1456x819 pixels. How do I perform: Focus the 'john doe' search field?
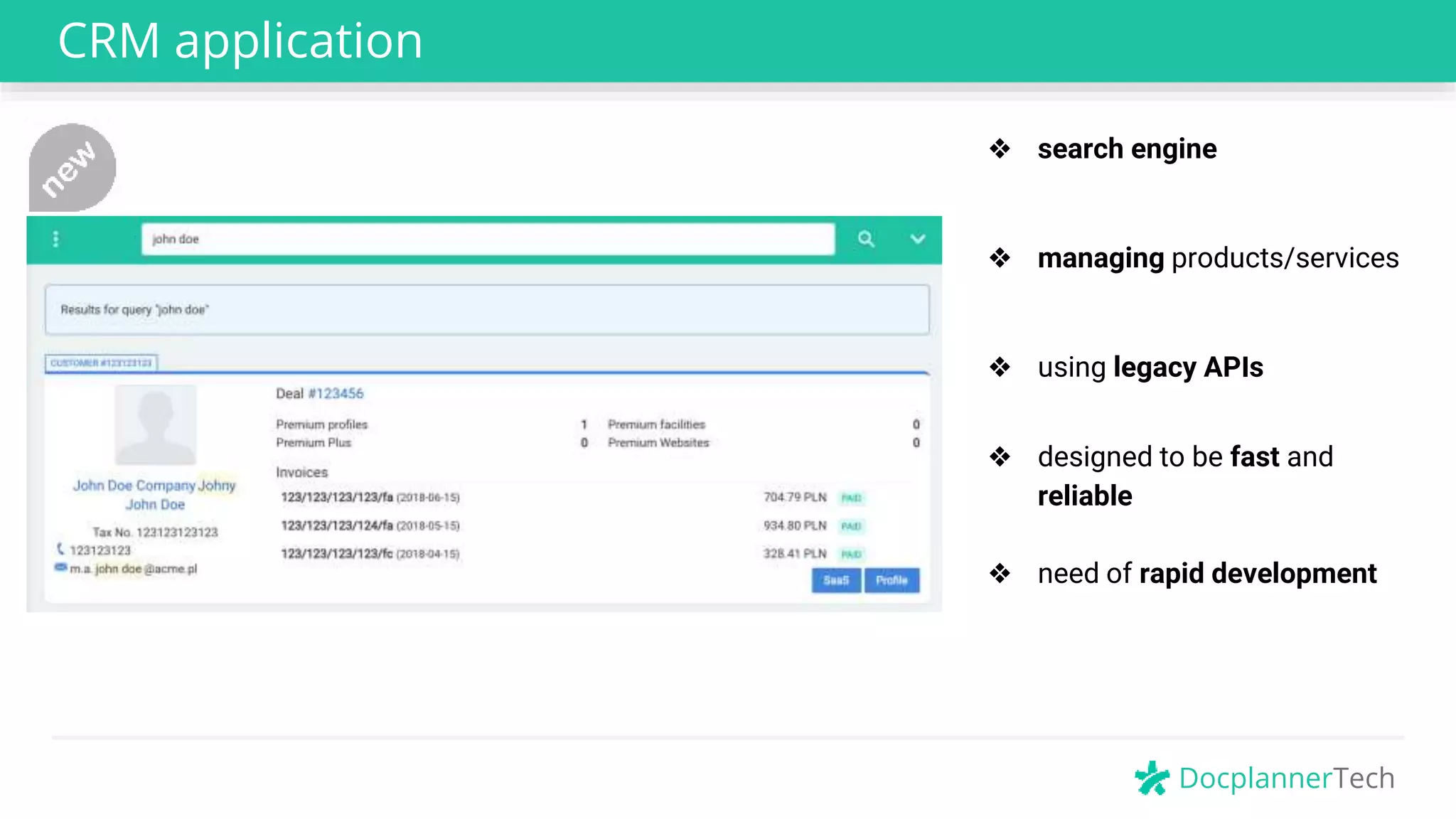click(488, 239)
